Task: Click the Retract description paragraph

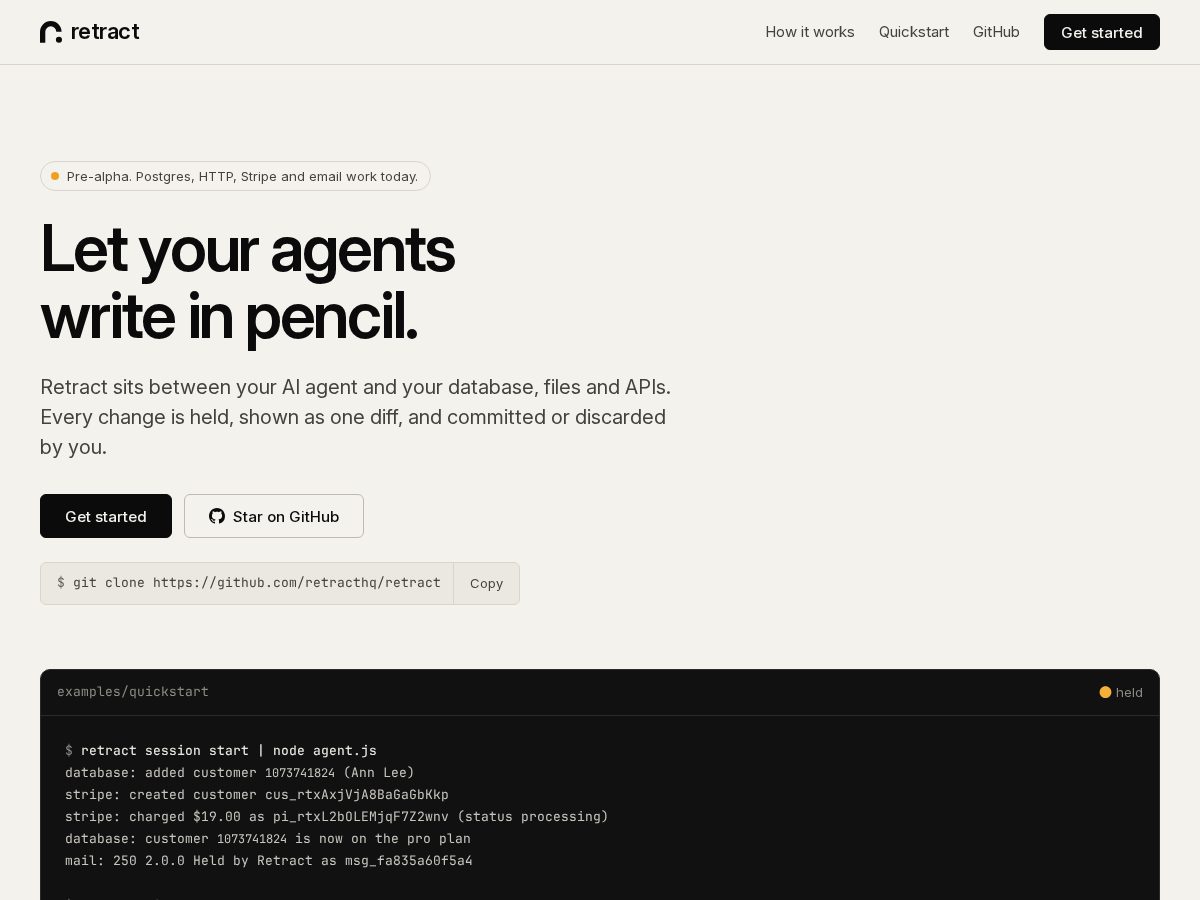Action: pos(355,417)
